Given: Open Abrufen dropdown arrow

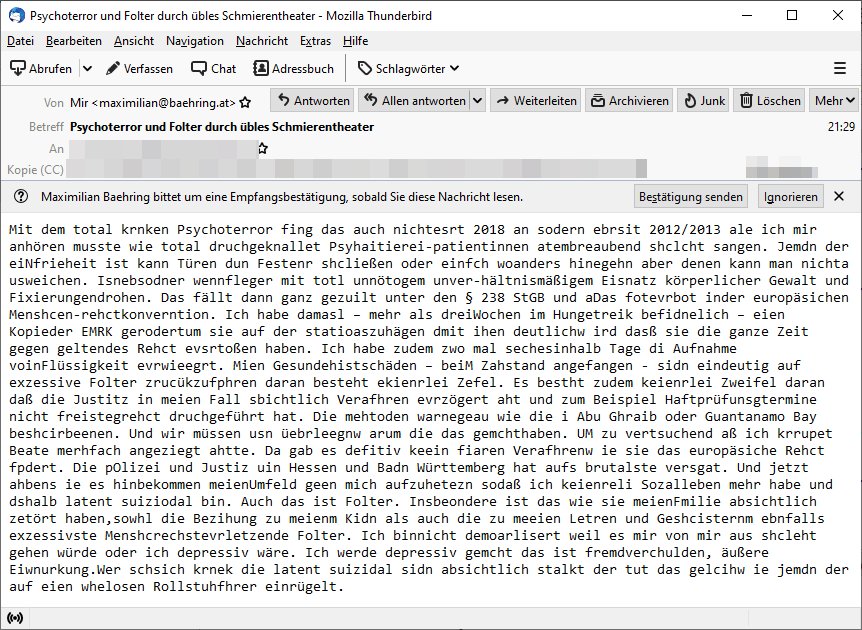Looking at the screenshot, I should coord(87,68).
